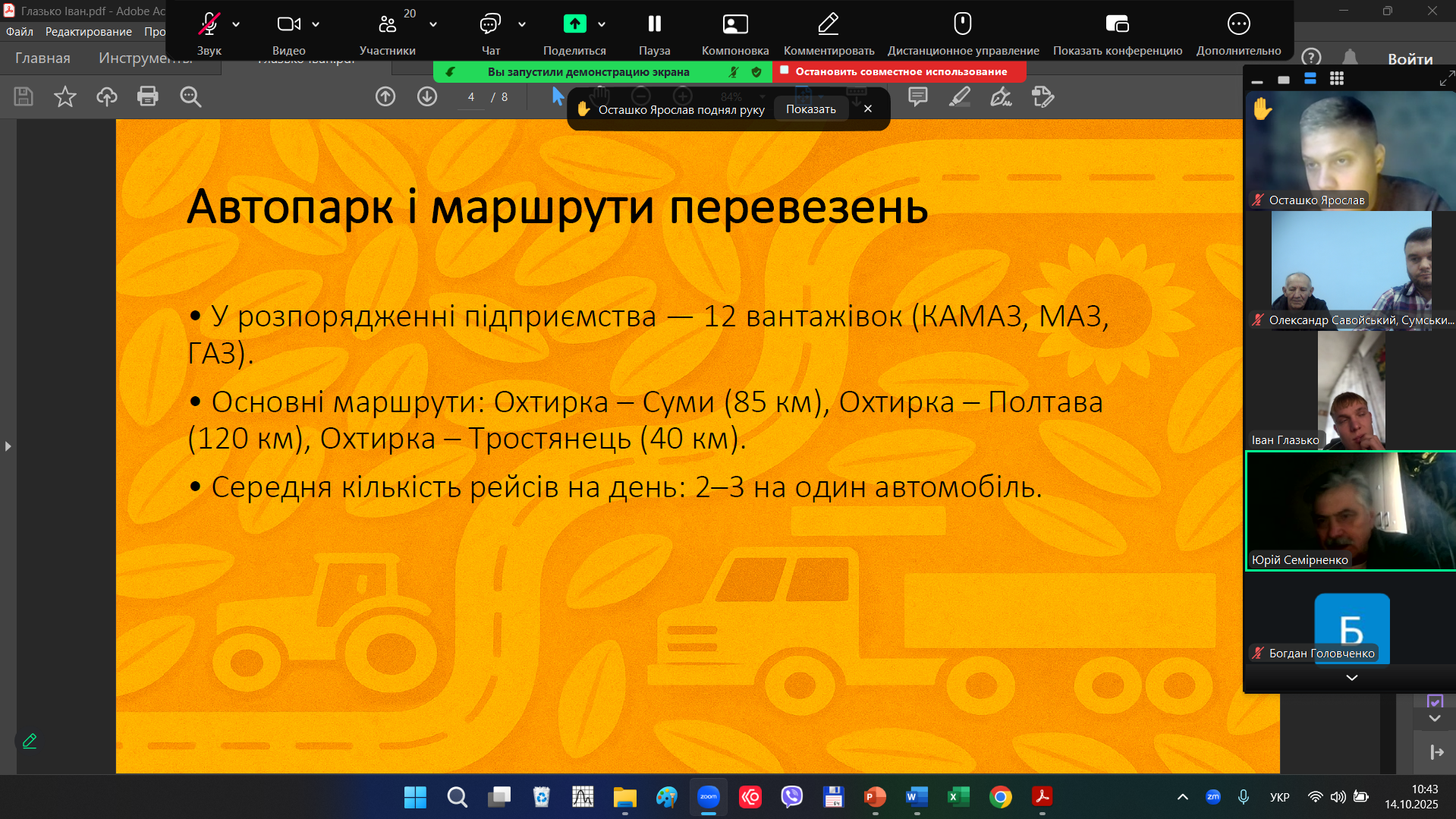Pause screen sharing with Пауза
Image resolution: width=1456 pixels, height=819 pixels.
654,33
